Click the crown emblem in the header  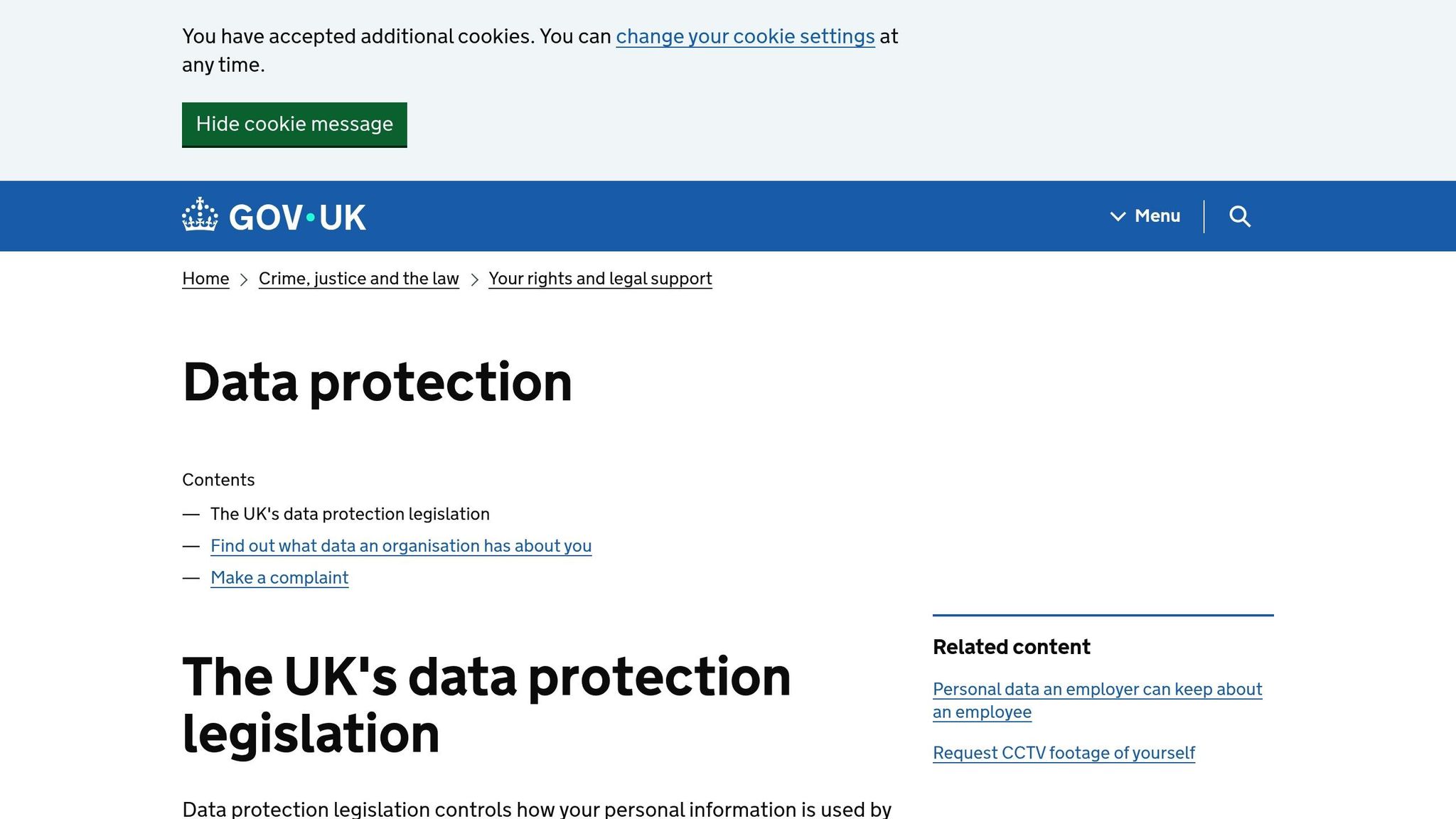click(200, 215)
